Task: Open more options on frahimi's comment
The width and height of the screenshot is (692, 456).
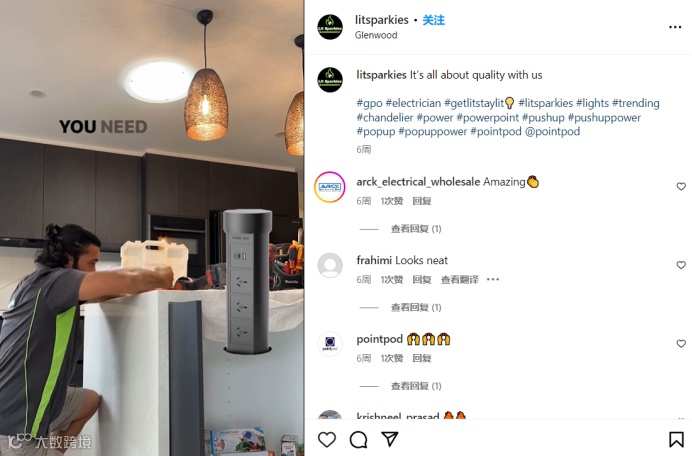Action: [493, 279]
